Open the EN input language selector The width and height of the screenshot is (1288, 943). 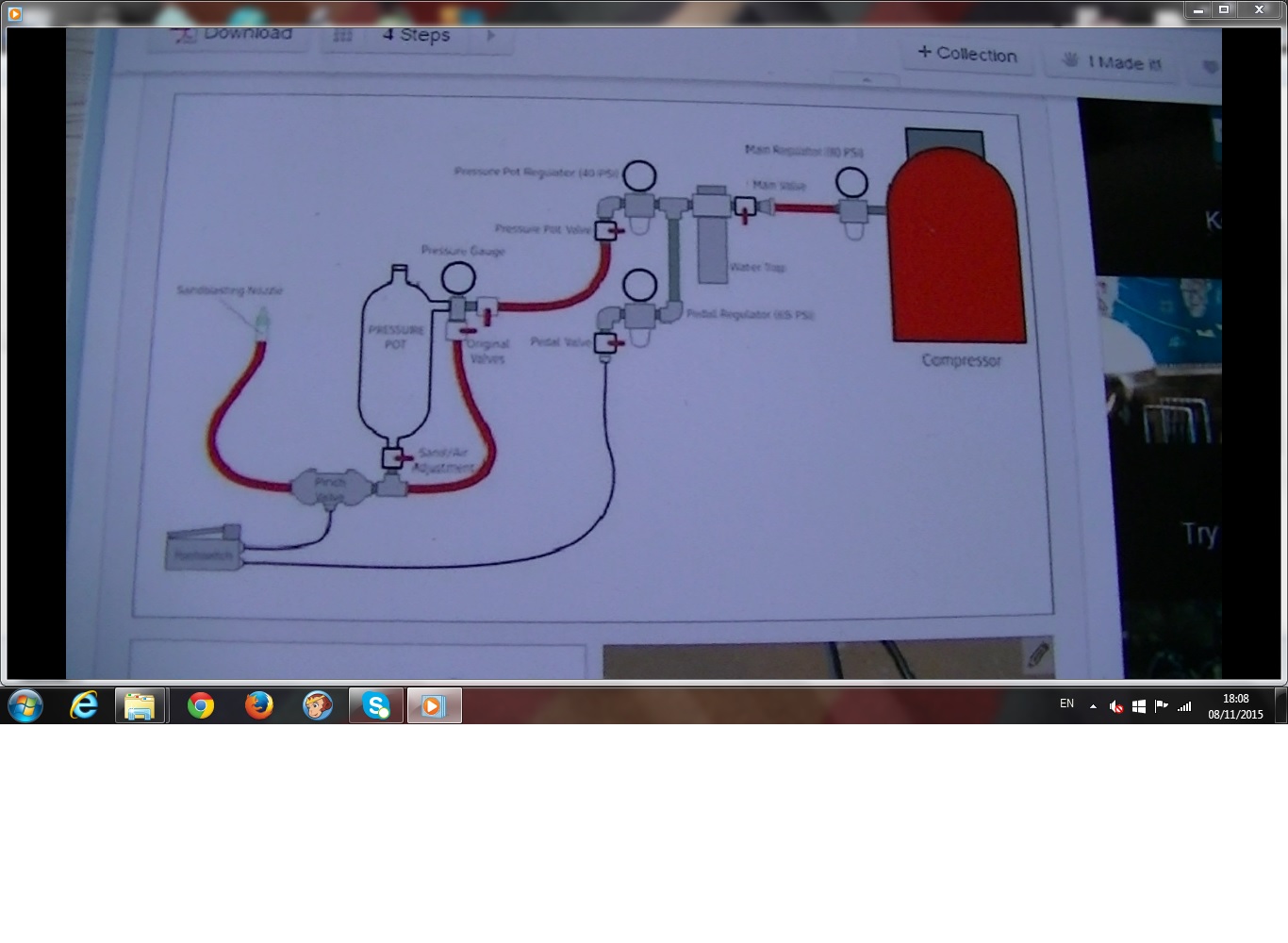[x=1066, y=703]
